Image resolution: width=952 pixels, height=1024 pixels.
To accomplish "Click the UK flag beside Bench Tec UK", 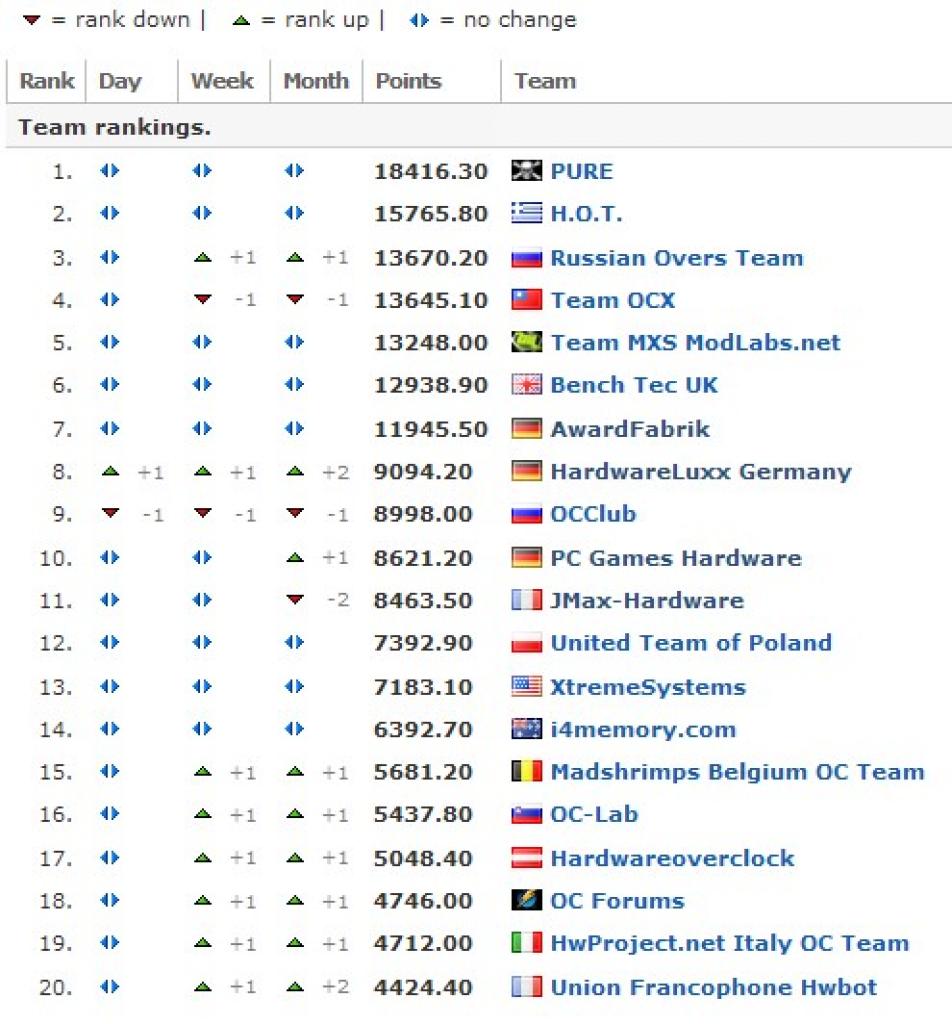I will point(526,385).
